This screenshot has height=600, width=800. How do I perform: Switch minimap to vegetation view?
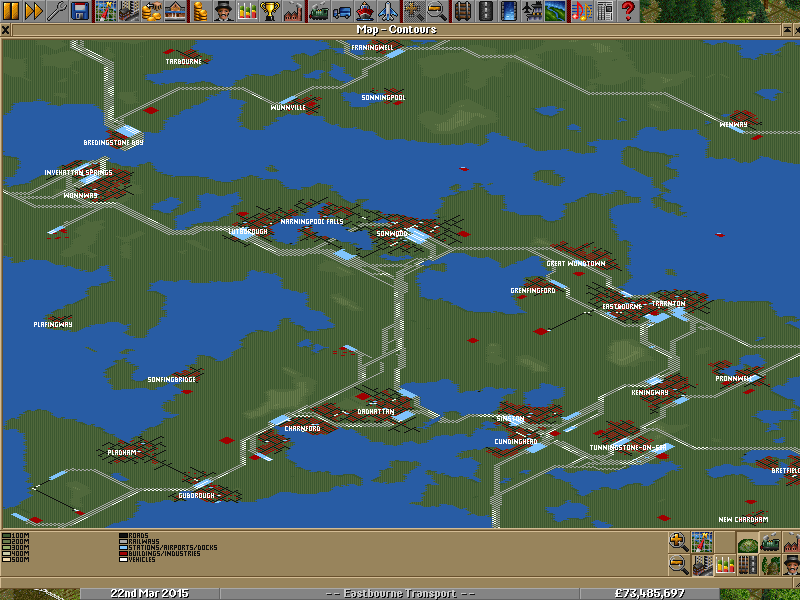(769, 565)
